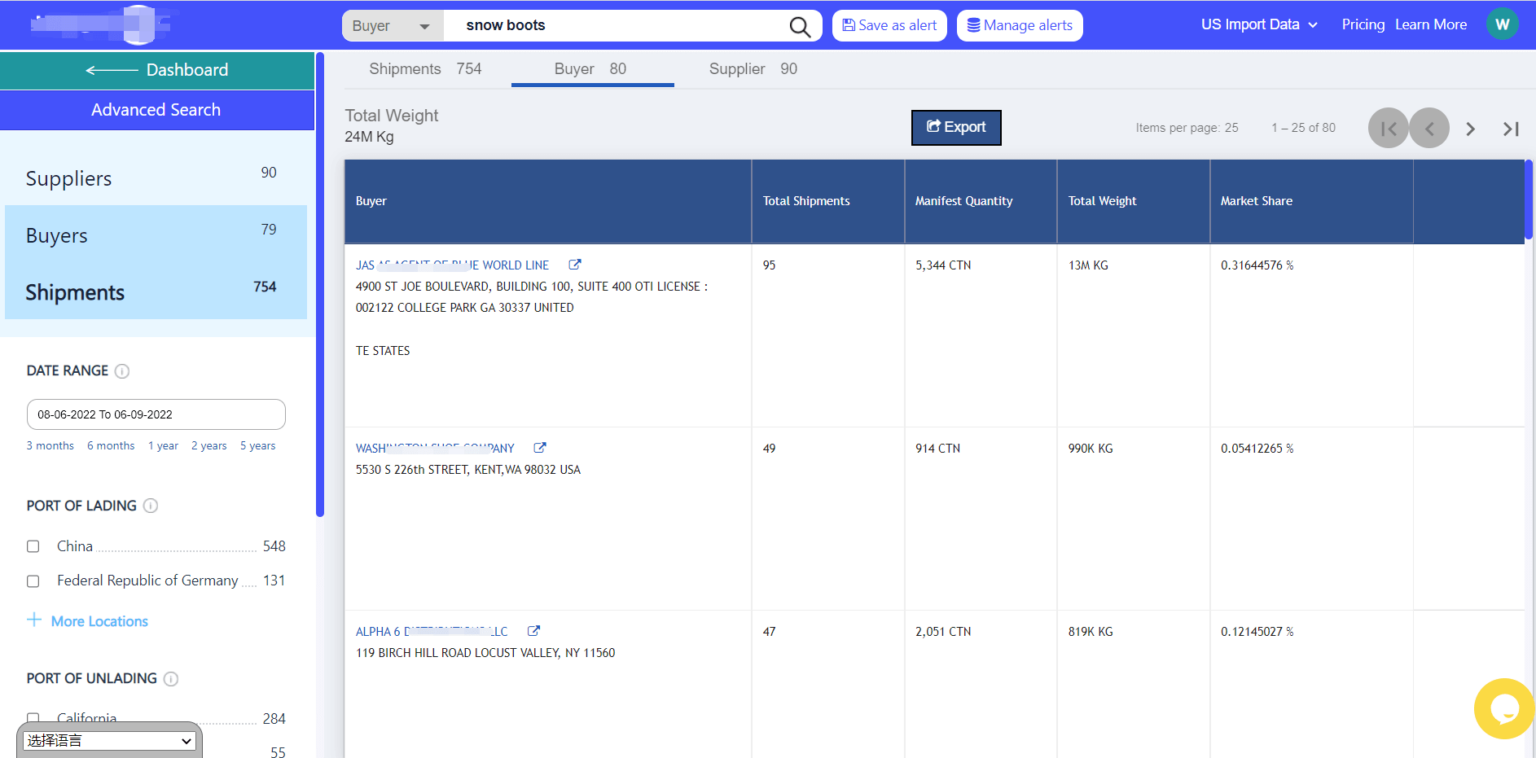
Task: Open external link icon for Washington Shoe Company
Action: pyautogui.click(x=540, y=448)
